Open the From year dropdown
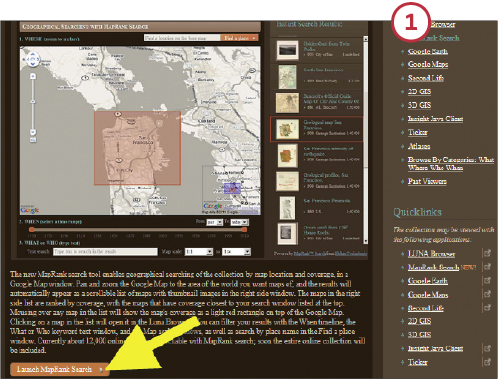 click(x=214, y=222)
